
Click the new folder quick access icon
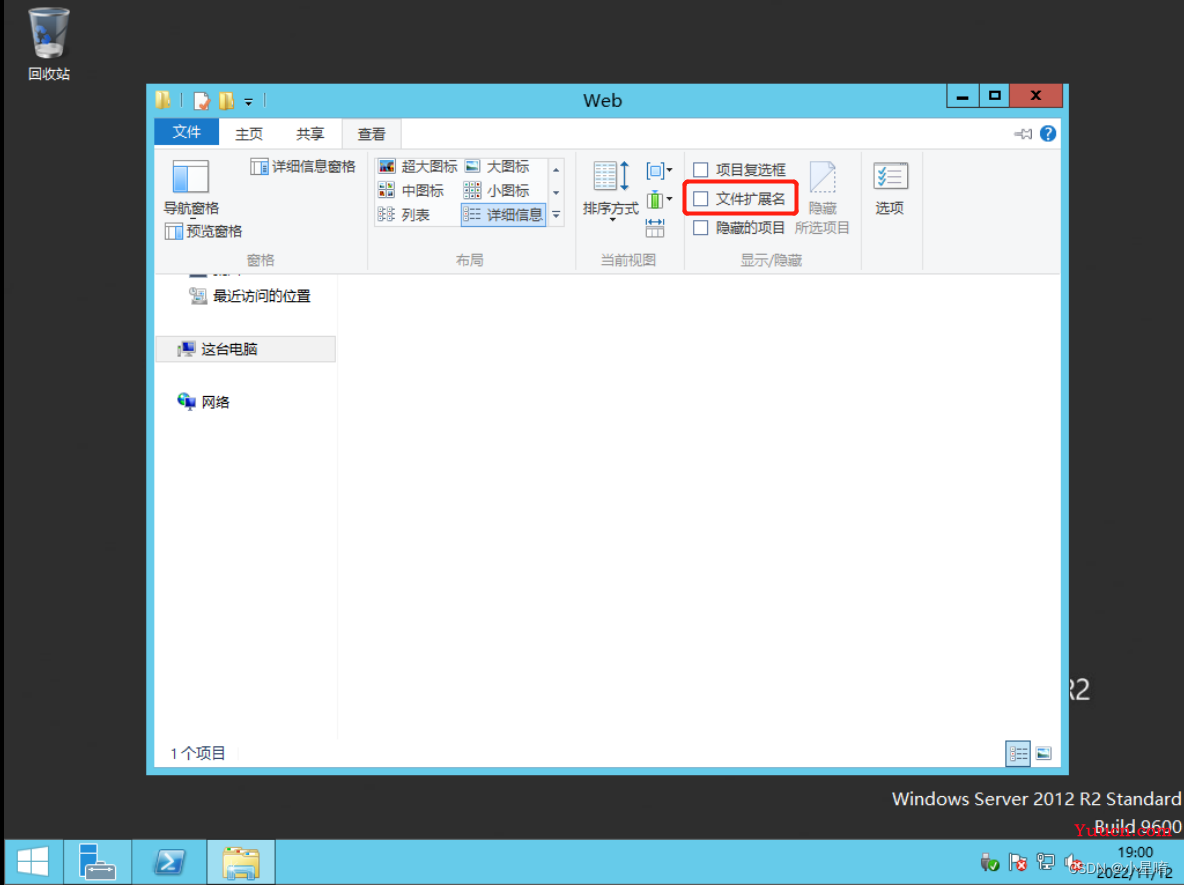226,100
